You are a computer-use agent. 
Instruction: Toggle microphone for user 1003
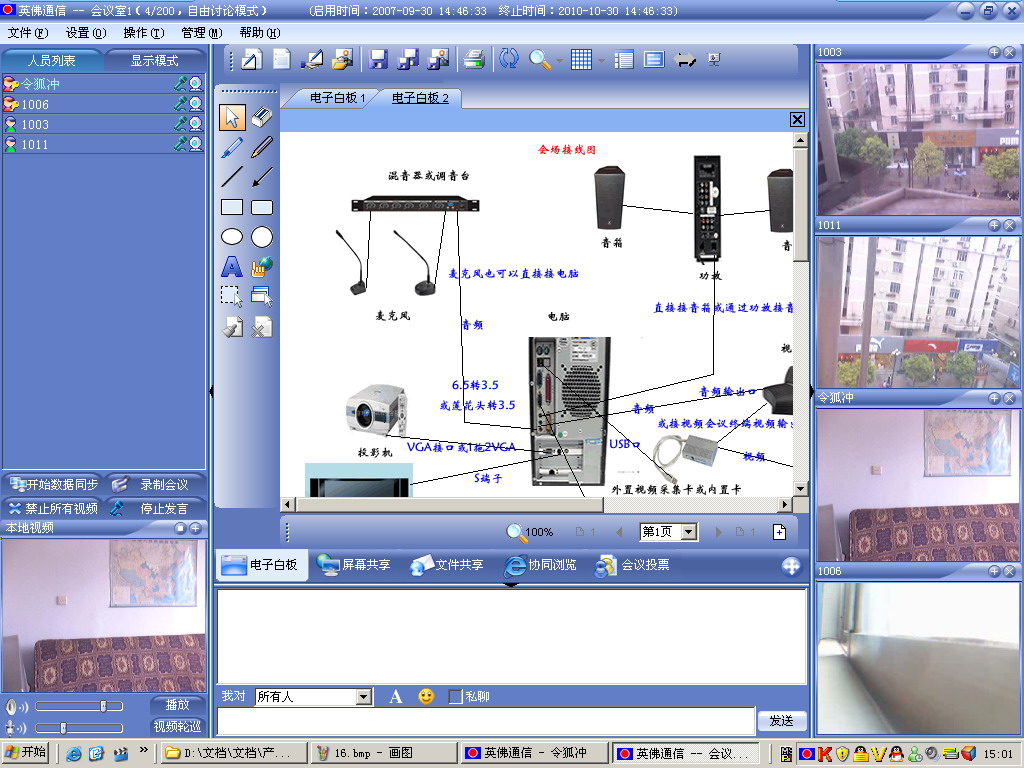coord(180,124)
